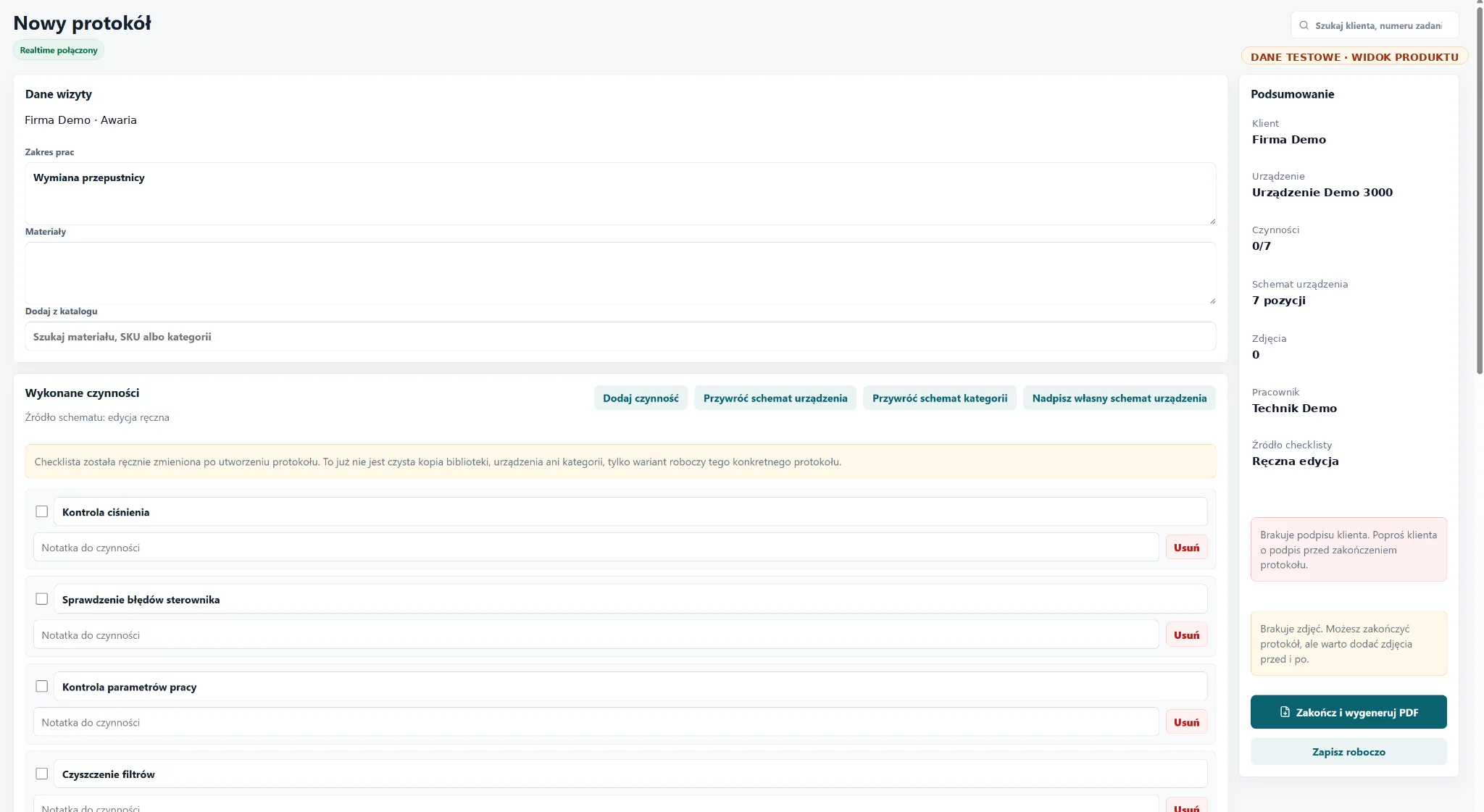
Task: Click note field under Sprawdzenie błędów sterownika
Action: (x=596, y=635)
